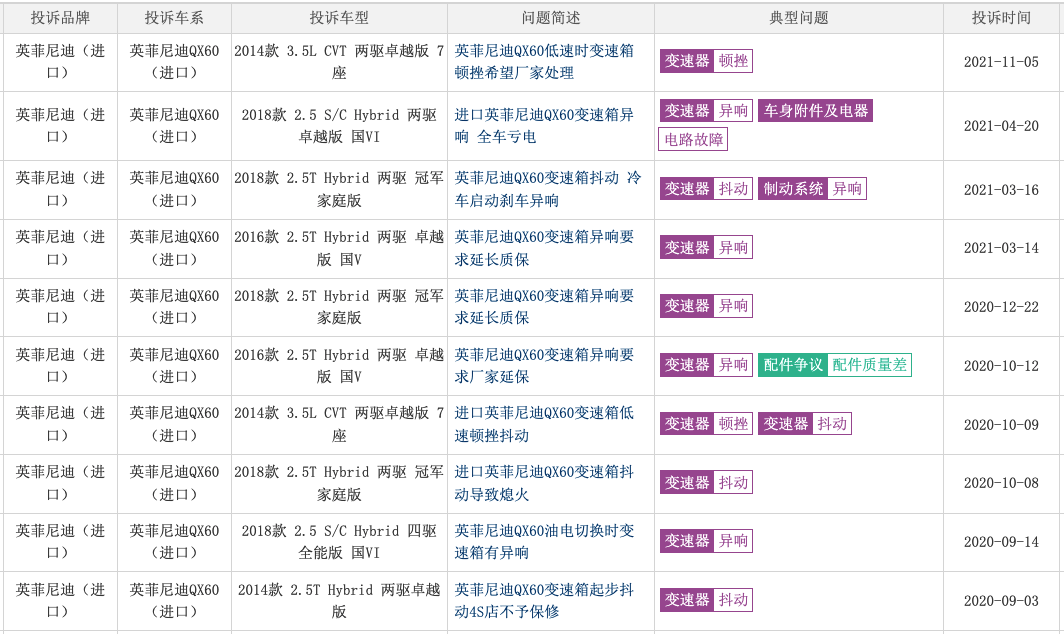Select the date cell 2020-09-14

(1001, 542)
